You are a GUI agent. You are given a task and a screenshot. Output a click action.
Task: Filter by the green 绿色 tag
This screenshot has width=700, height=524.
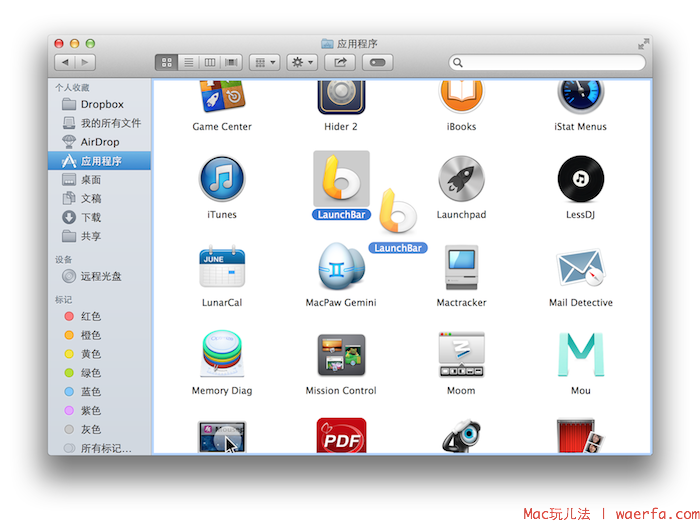pos(100,373)
